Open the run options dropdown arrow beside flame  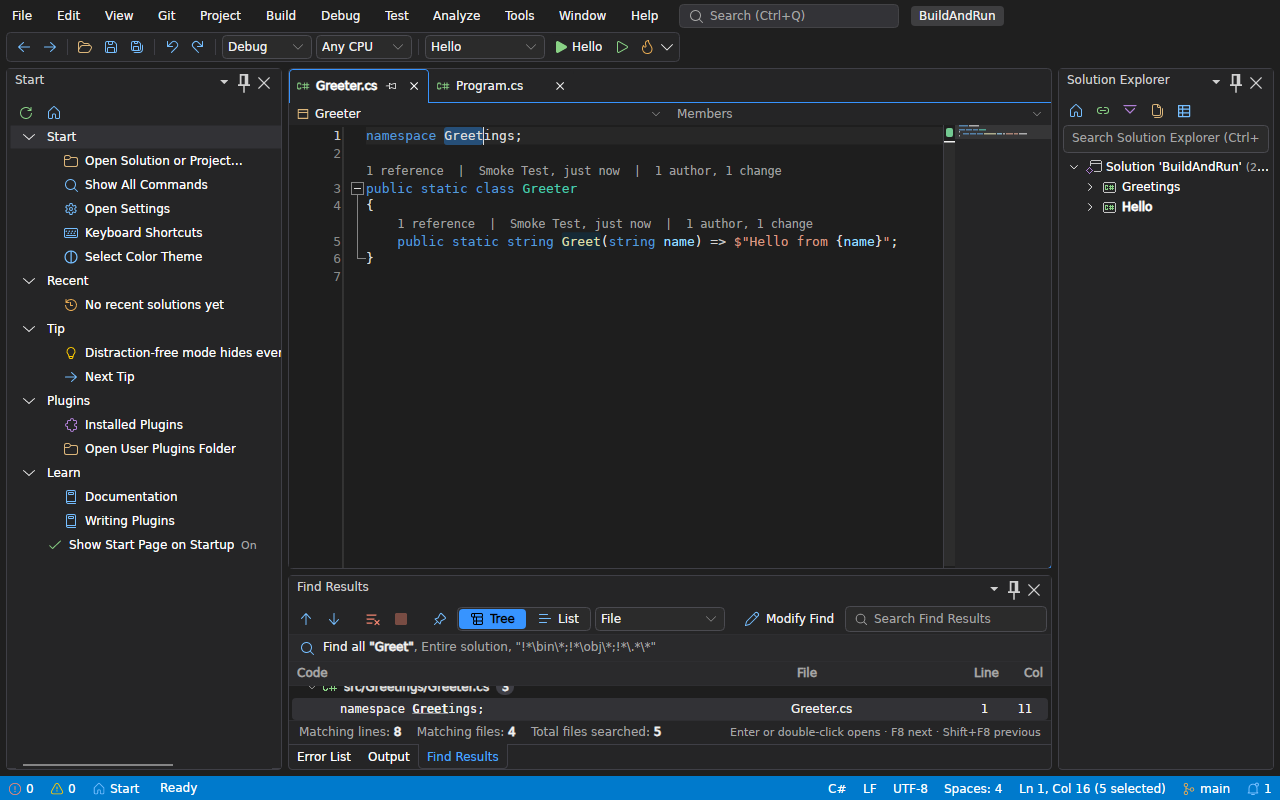[x=667, y=47]
